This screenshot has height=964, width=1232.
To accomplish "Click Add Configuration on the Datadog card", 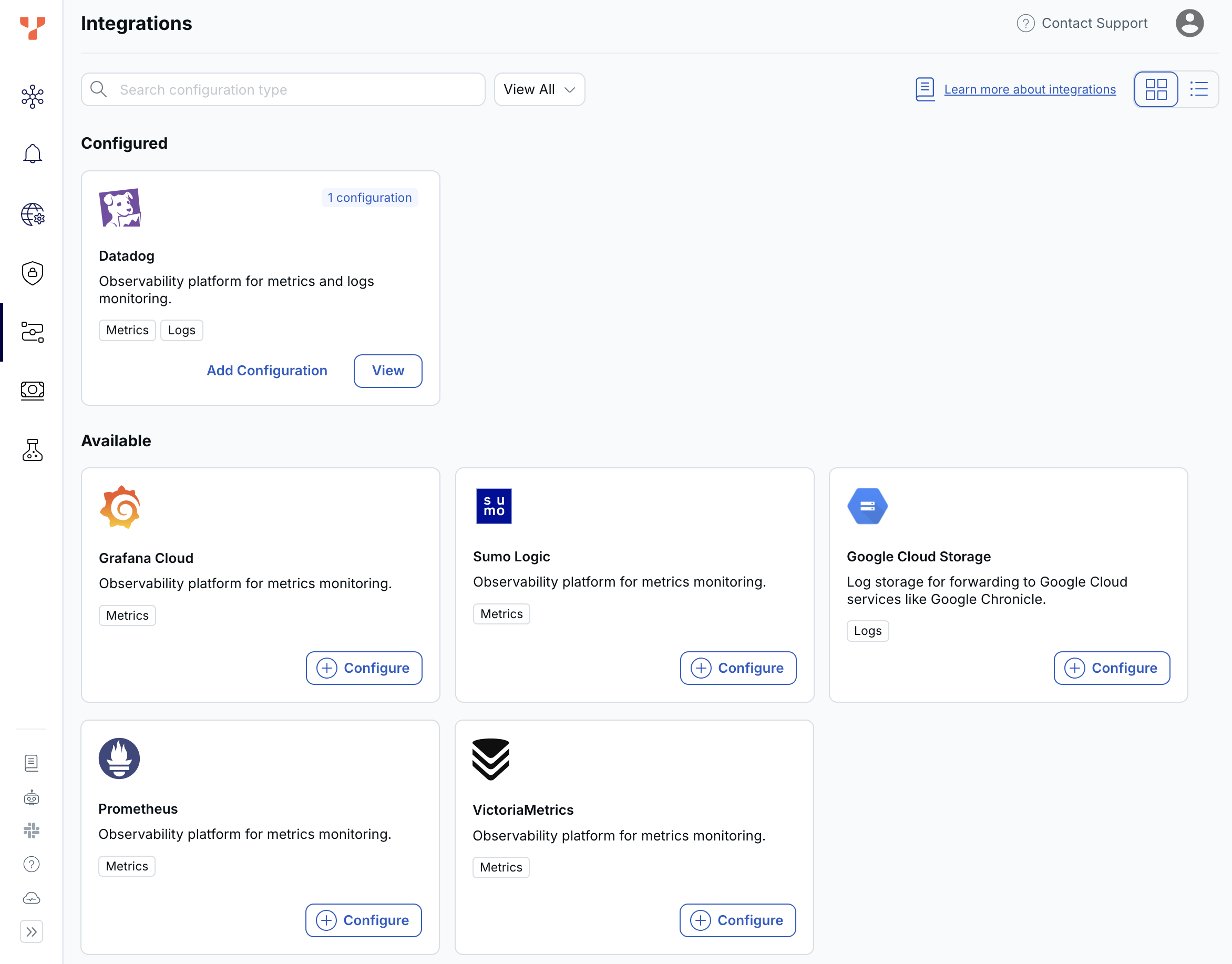I will (x=266, y=371).
